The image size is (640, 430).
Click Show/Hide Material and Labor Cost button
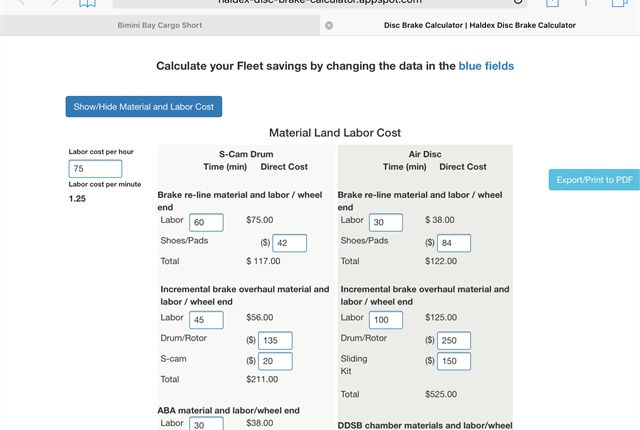[144, 106]
